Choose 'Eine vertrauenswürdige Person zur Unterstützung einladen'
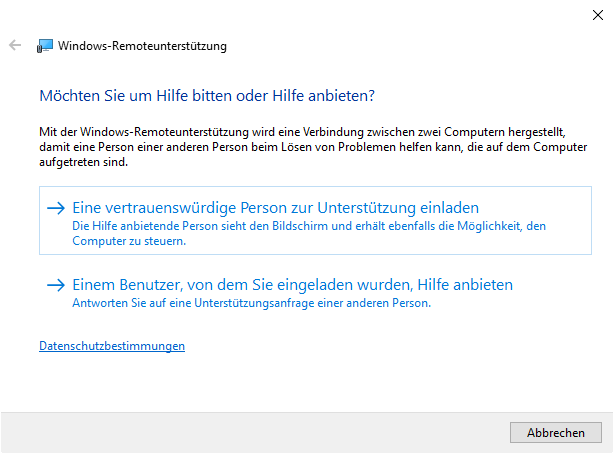The width and height of the screenshot is (614, 454). tap(276, 208)
